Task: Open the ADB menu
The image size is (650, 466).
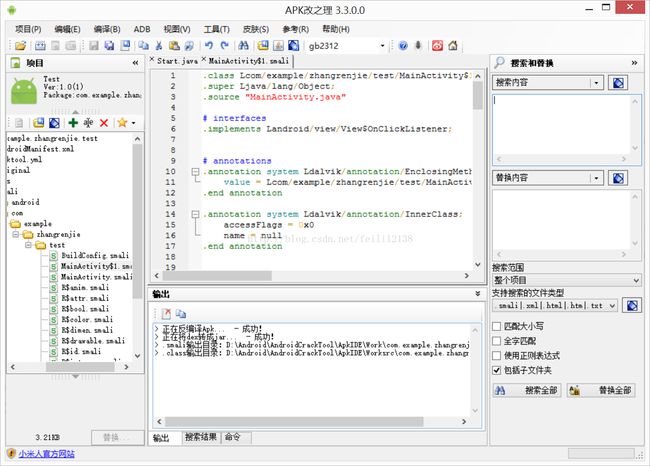Action: 142,29
